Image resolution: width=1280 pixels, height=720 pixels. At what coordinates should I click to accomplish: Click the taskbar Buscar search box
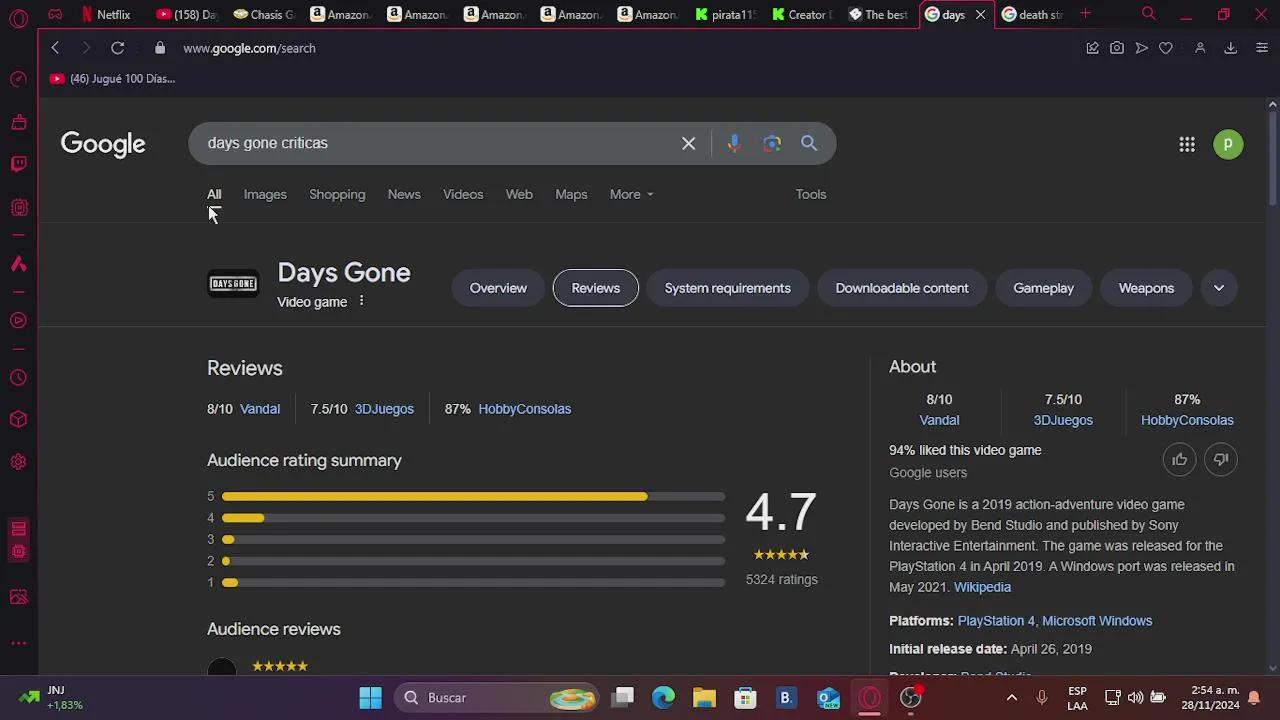497,698
